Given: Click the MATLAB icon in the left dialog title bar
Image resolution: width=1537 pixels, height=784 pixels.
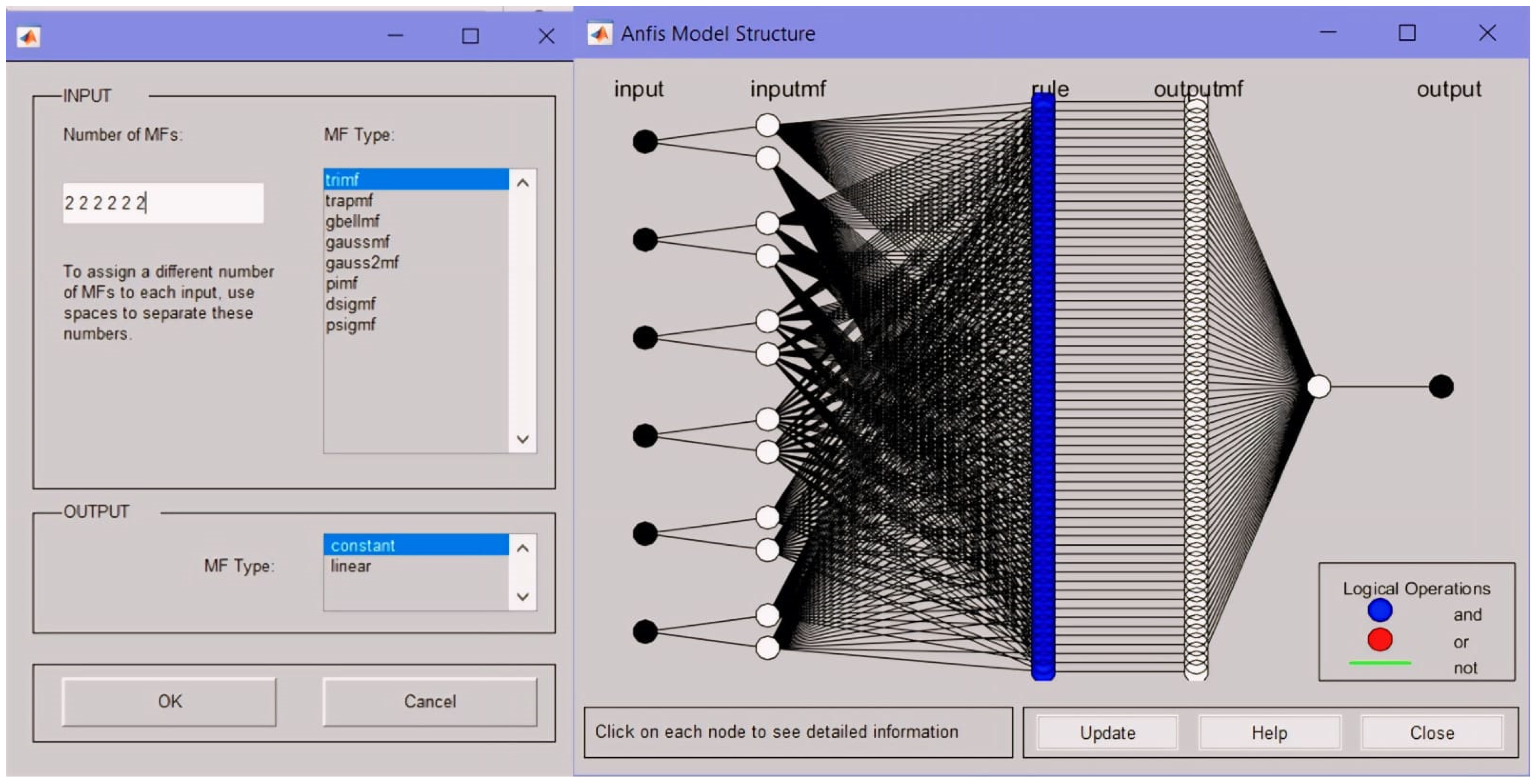Looking at the screenshot, I should point(29,37).
